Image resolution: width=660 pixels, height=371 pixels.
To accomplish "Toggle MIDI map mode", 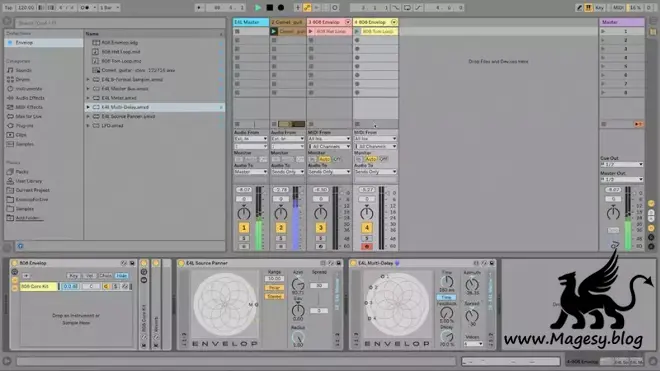I will [x=617, y=8].
